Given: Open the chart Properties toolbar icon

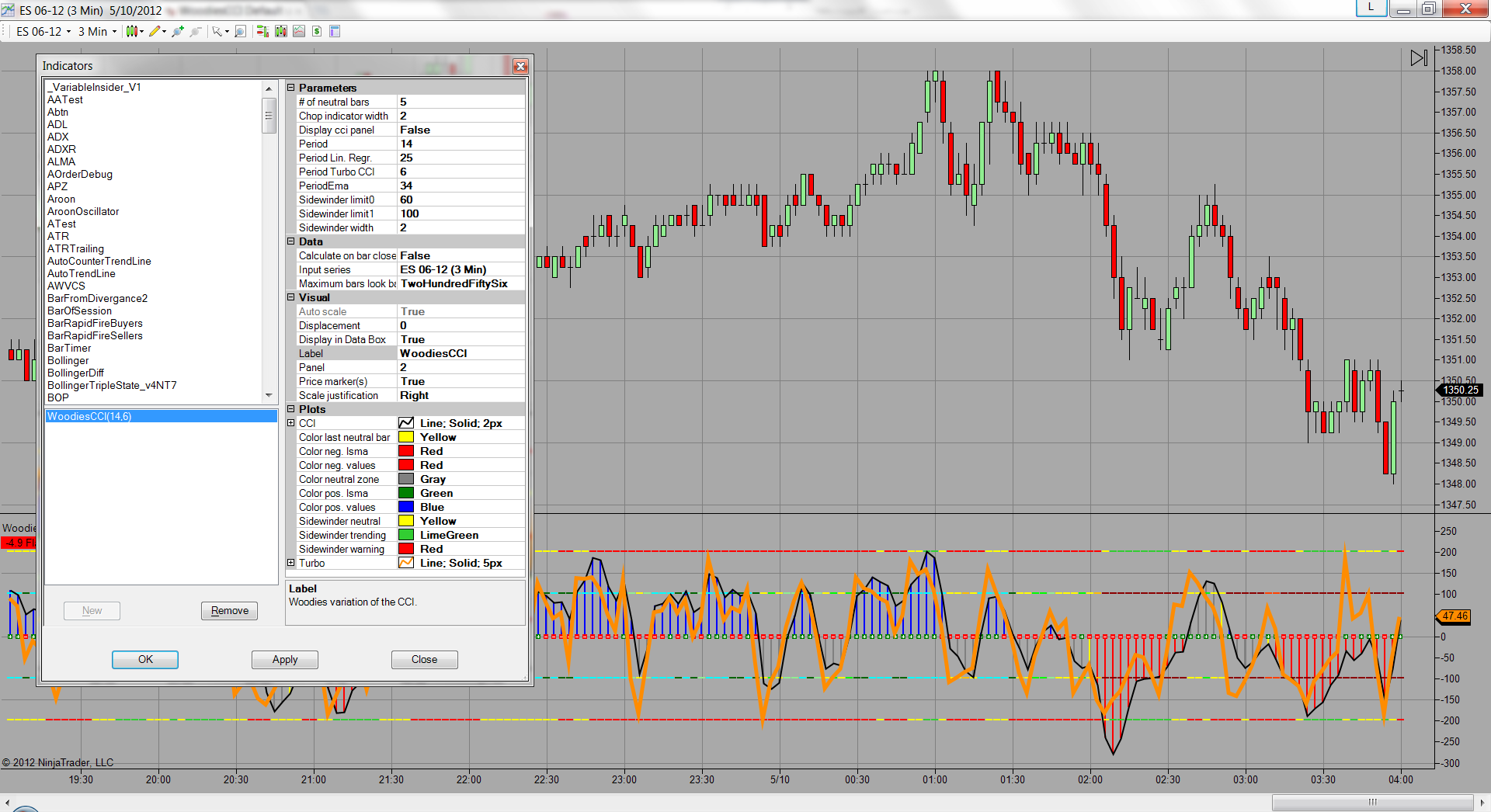Looking at the screenshot, I should [335, 31].
